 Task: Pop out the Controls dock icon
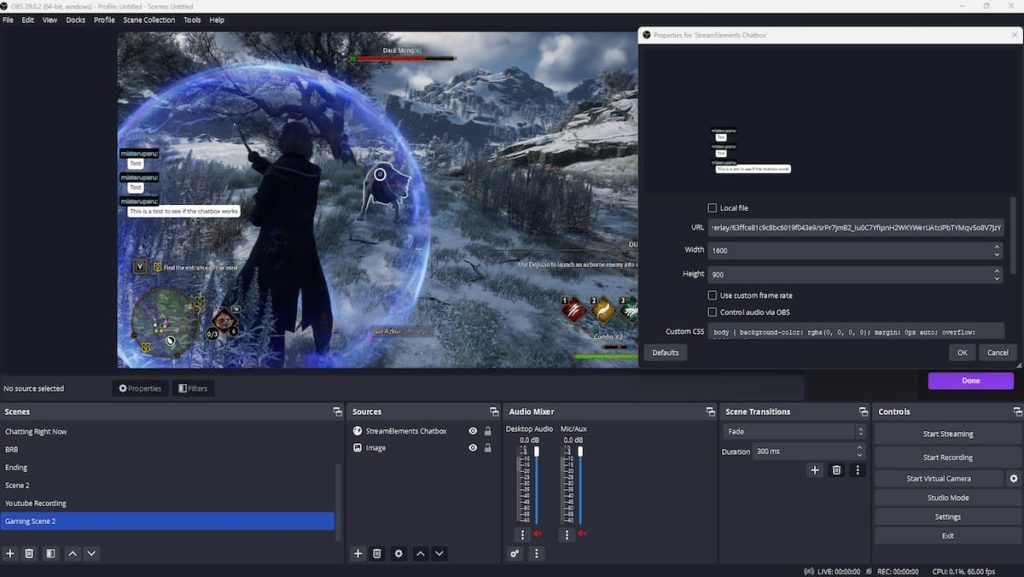(1017, 412)
